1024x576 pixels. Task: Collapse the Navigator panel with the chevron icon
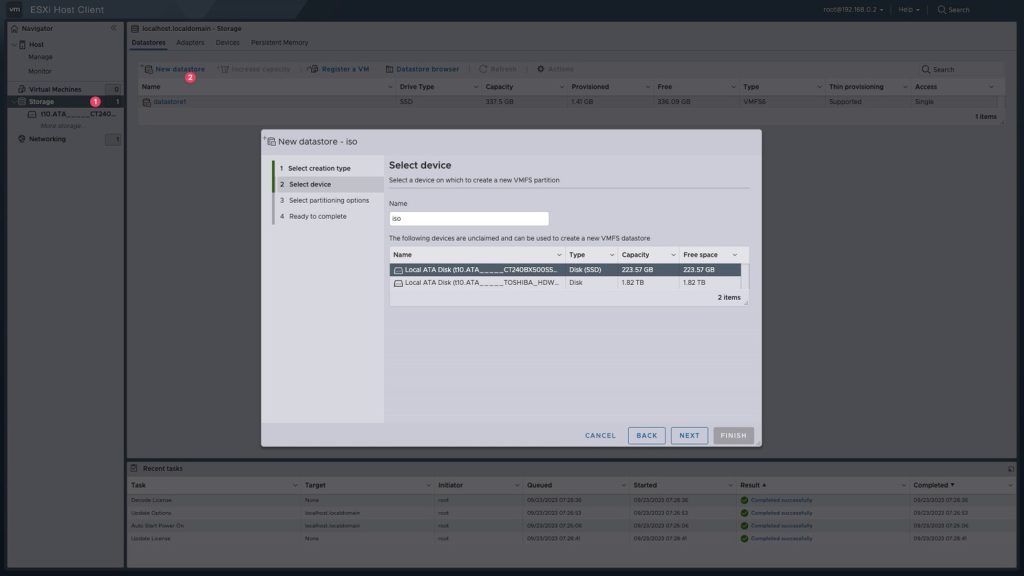[114, 28]
